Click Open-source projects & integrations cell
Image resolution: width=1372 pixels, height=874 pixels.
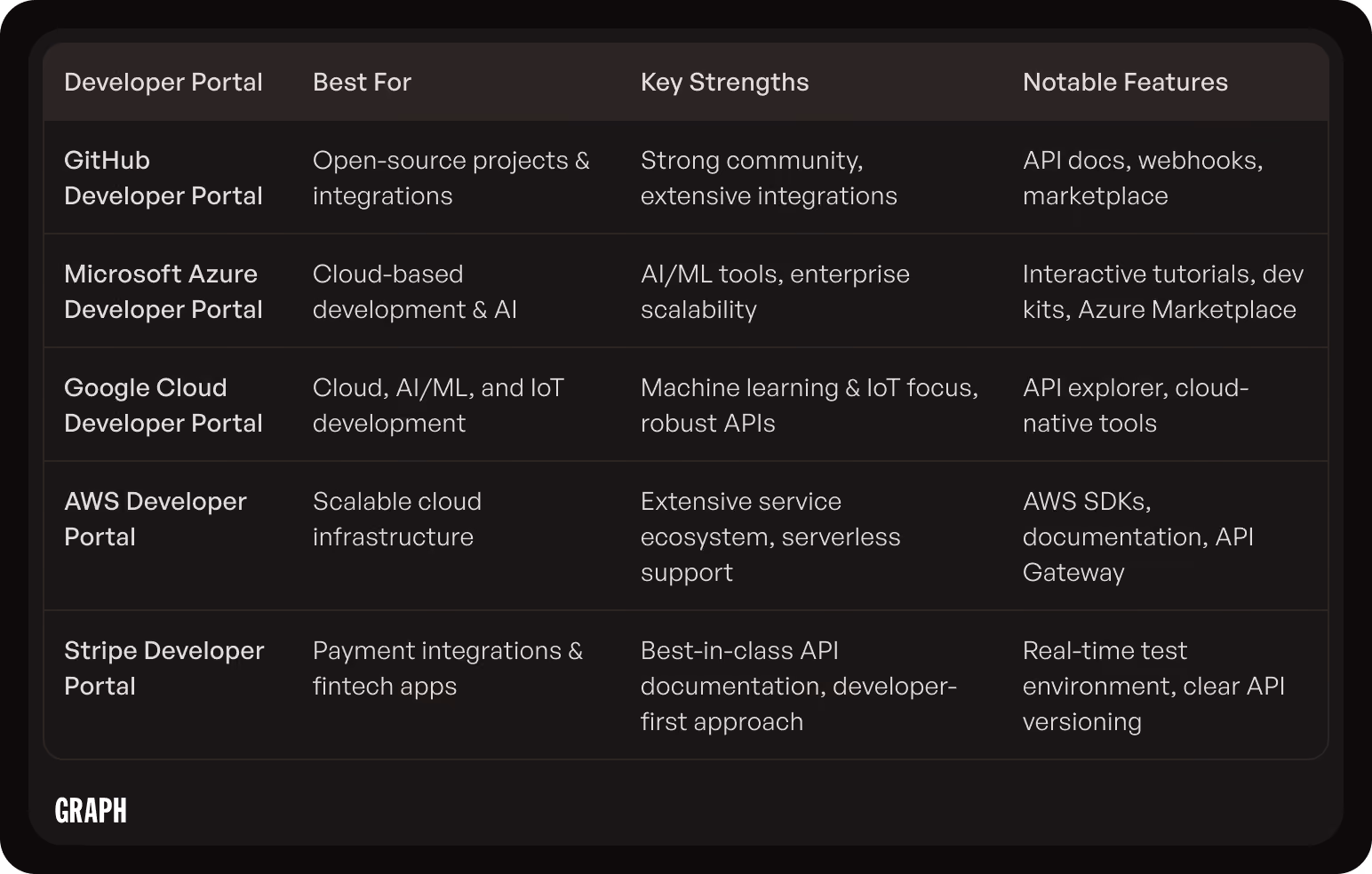(x=451, y=178)
